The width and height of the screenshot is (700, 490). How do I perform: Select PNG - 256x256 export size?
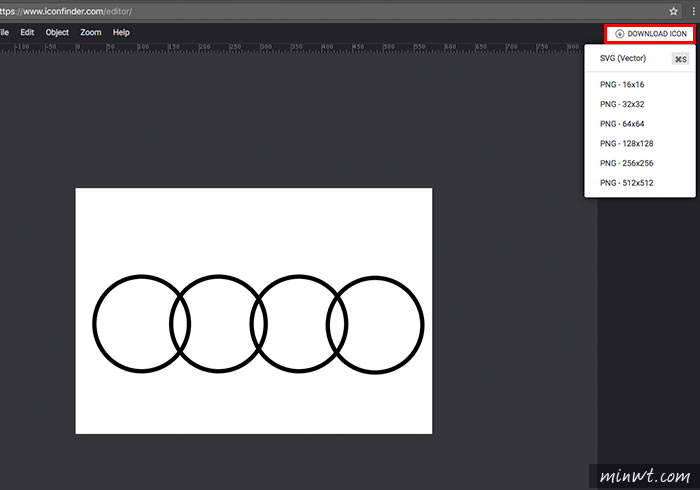640,163
